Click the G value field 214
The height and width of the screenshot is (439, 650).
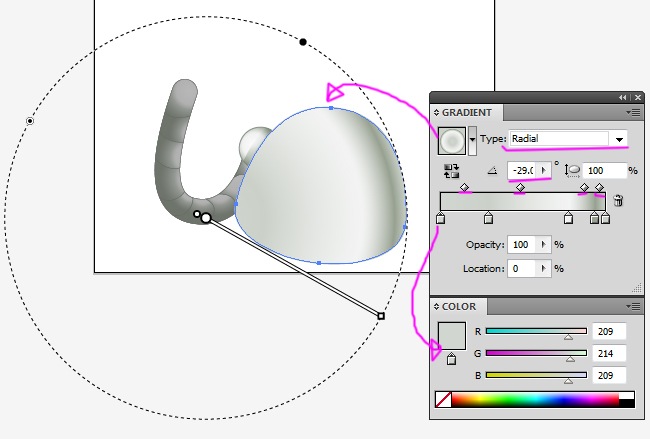[x=609, y=354]
